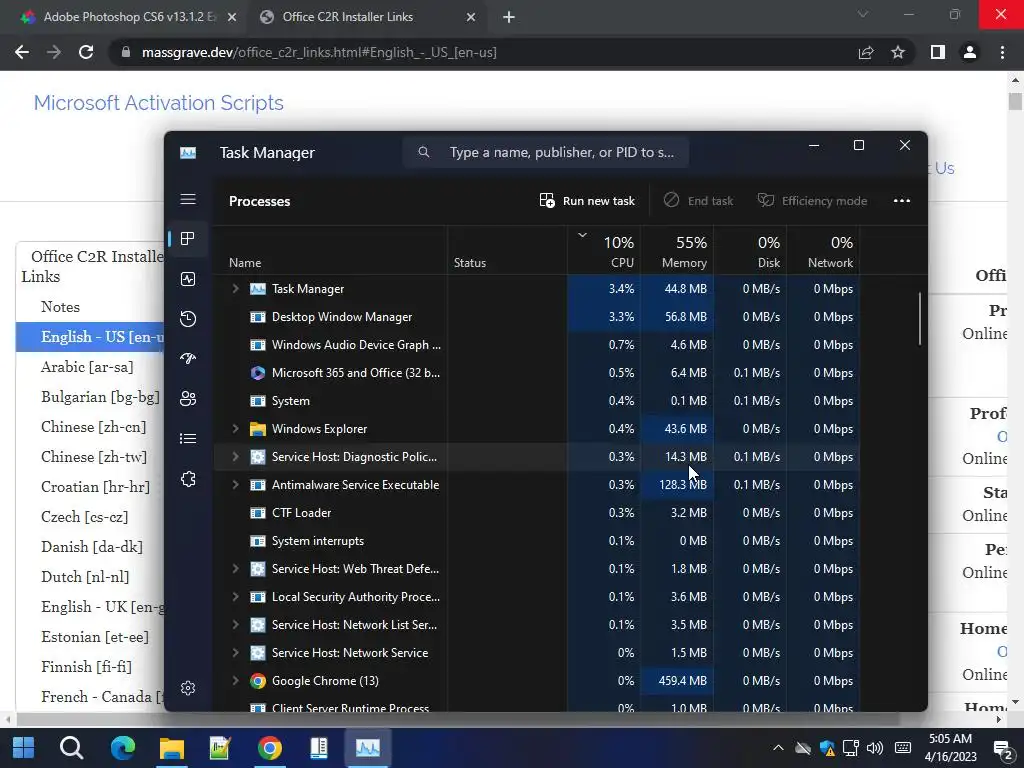Click Chrome address bar URL
The width and height of the screenshot is (1024, 768).
point(319,52)
